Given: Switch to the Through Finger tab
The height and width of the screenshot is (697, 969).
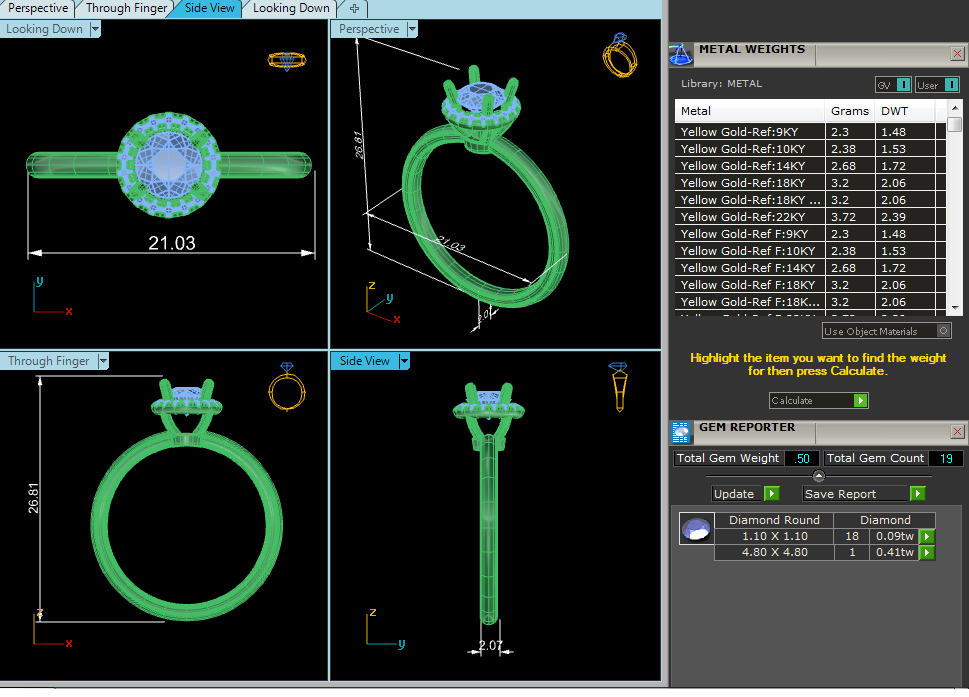Looking at the screenshot, I should pyautogui.click(x=126, y=8).
